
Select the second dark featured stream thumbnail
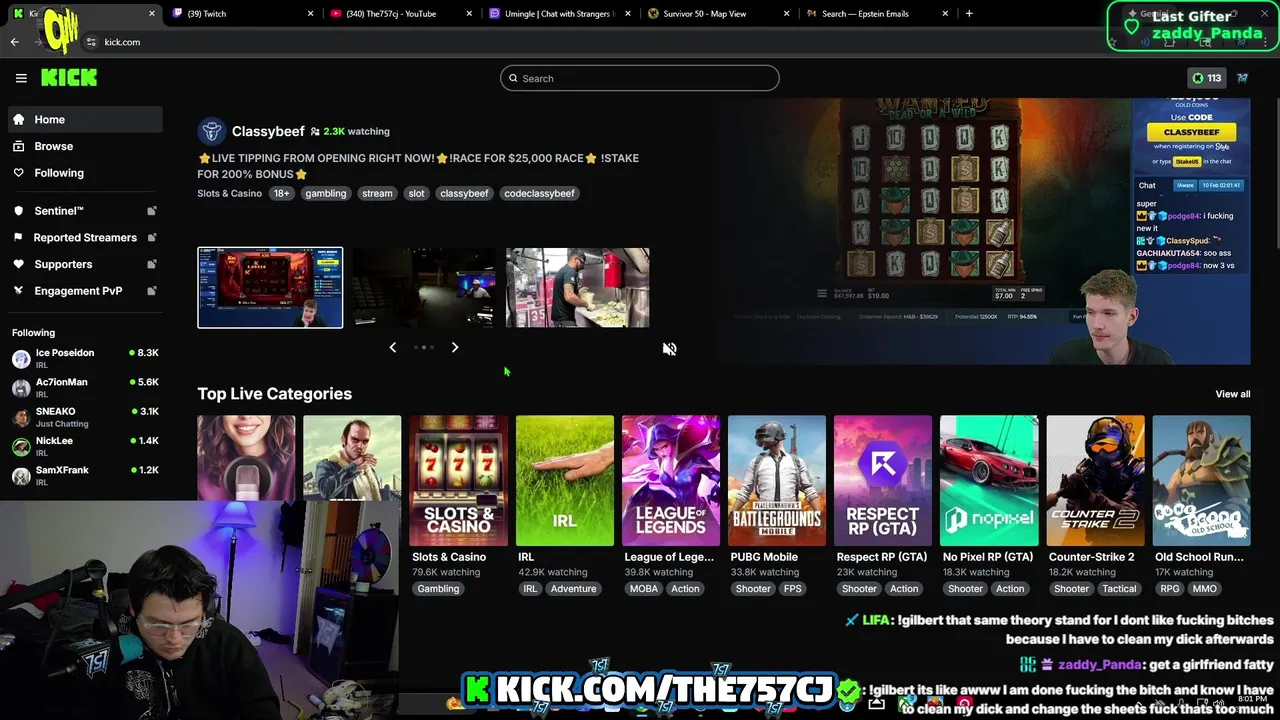point(424,287)
